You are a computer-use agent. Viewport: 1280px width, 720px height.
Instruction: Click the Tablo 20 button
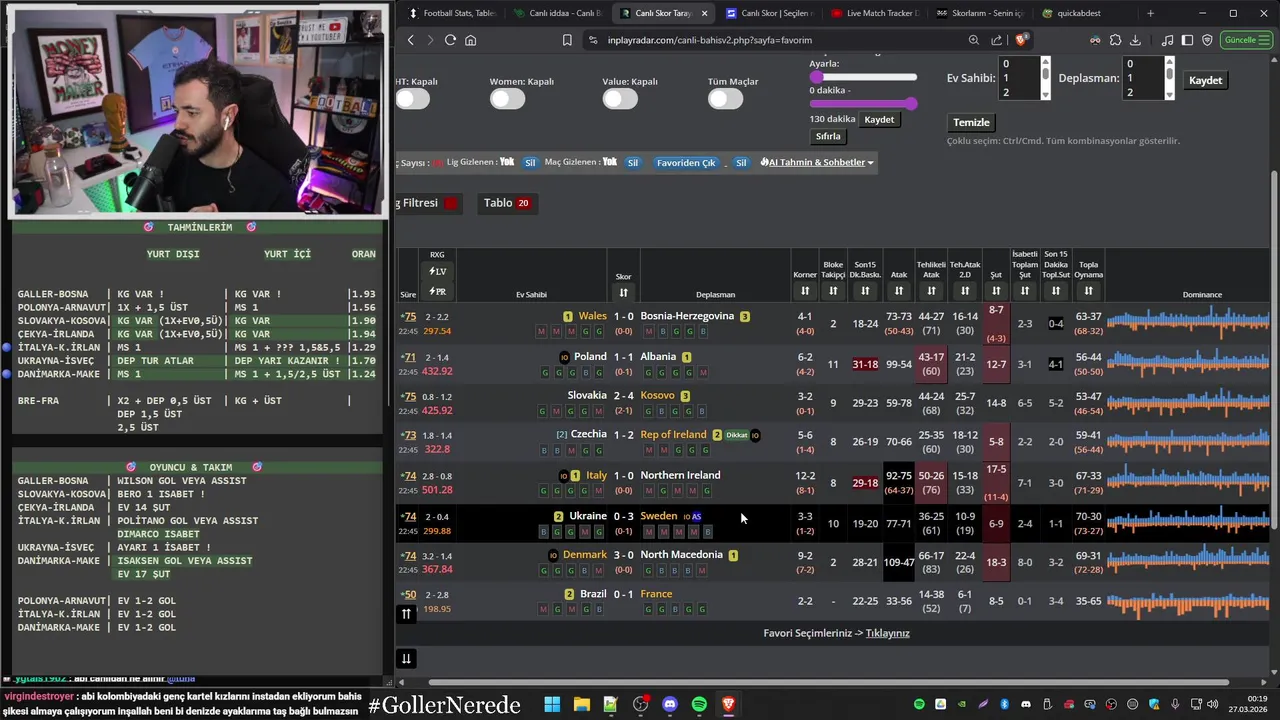pos(506,203)
